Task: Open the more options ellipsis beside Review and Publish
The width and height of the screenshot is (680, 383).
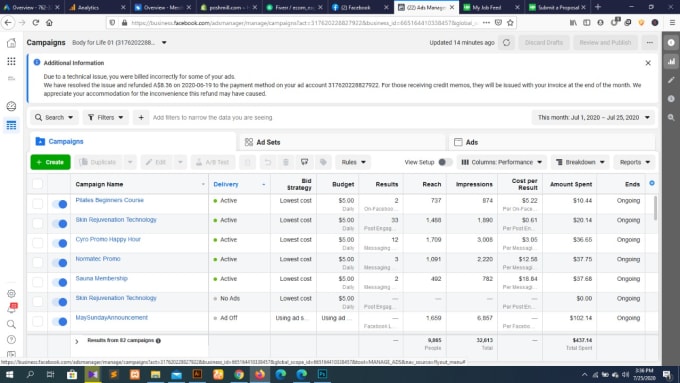Action: click(x=649, y=43)
